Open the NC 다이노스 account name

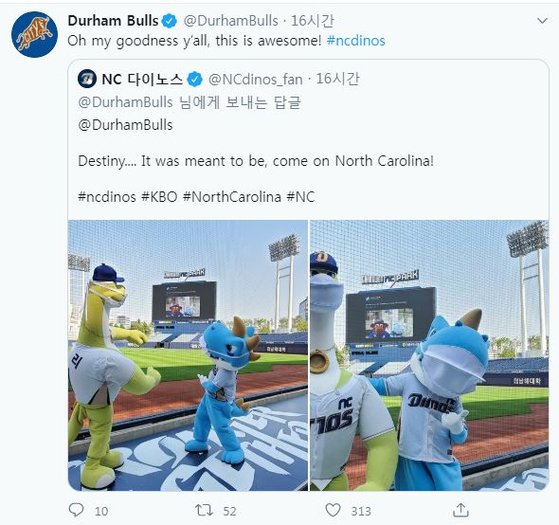click(142, 79)
